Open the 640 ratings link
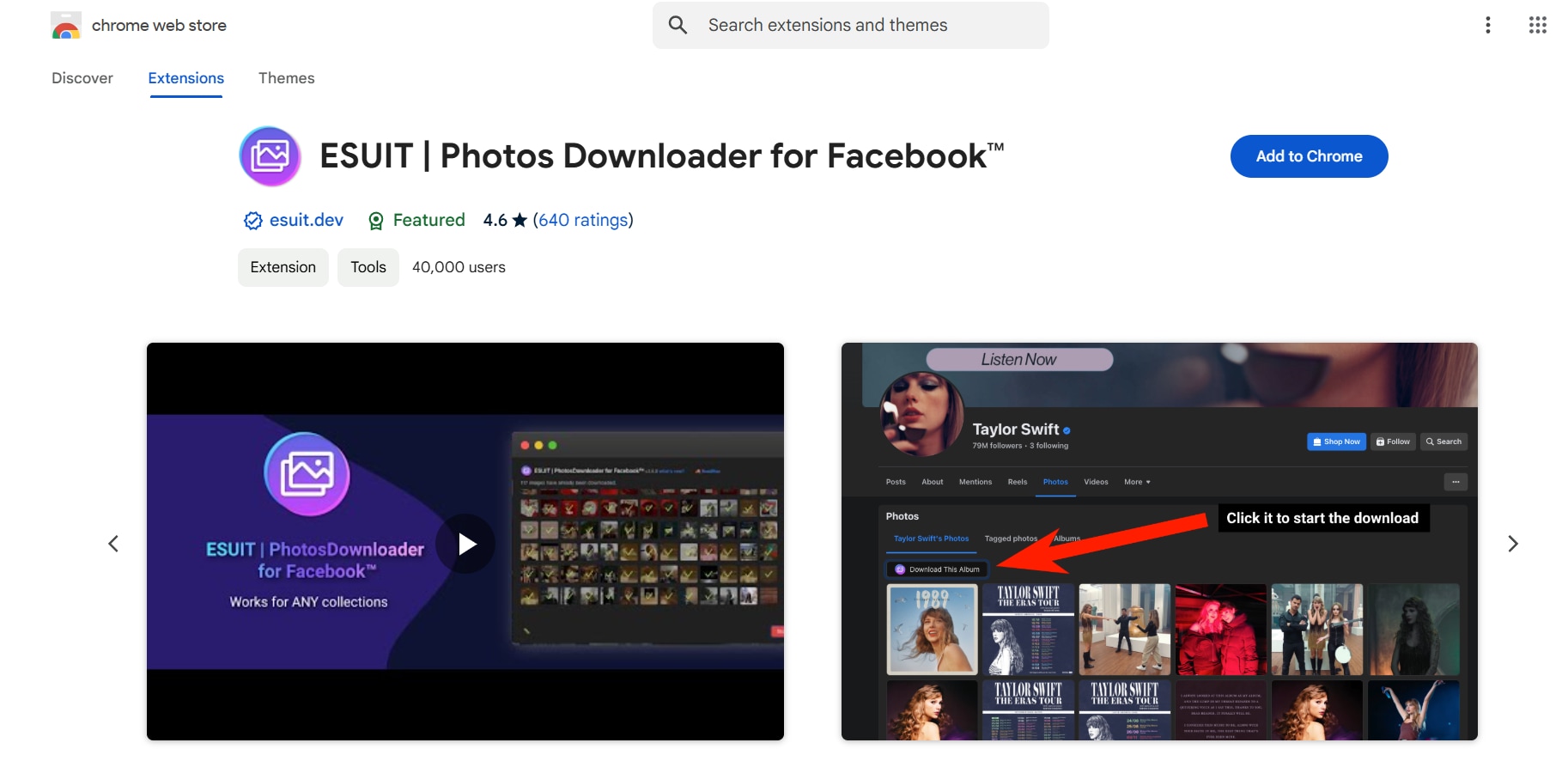Screen dimensions: 1568x761 point(583,220)
